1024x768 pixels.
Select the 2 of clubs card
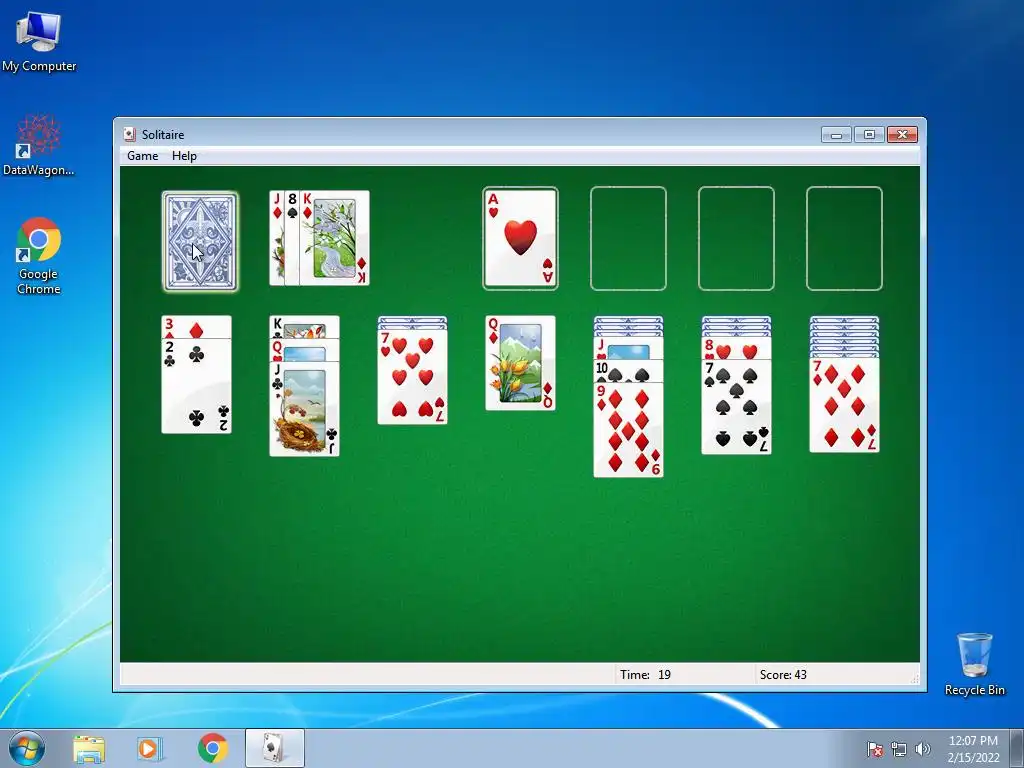click(x=197, y=386)
